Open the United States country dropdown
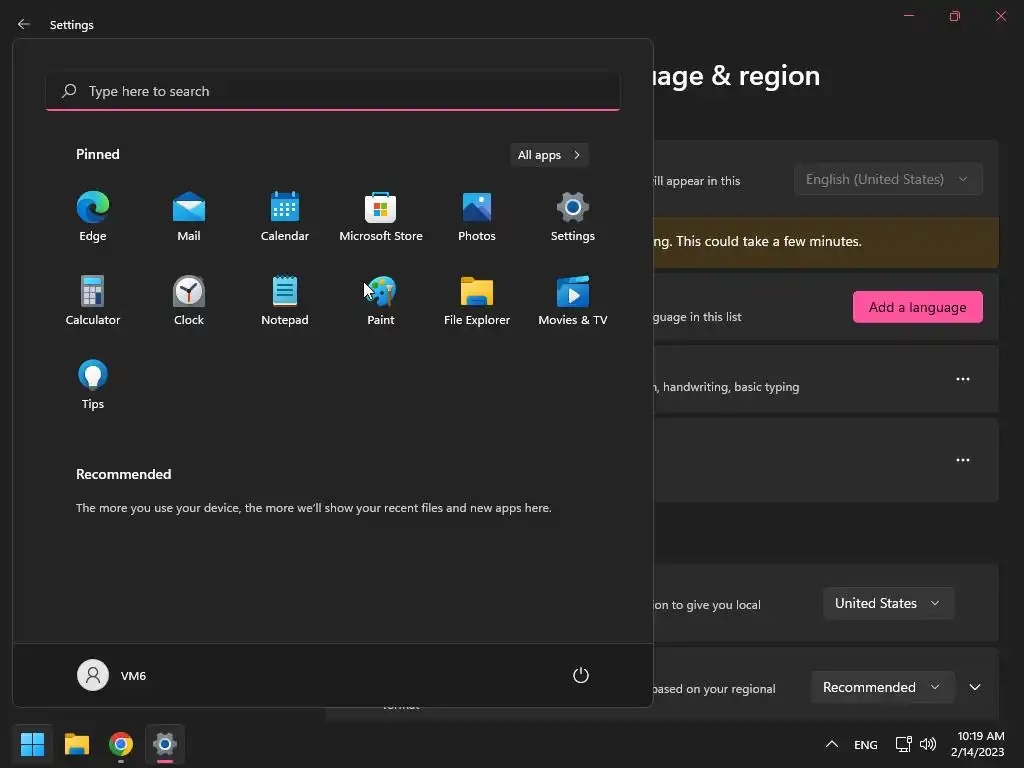The height and width of the screenshot is (768, 1024). (888, 603)
